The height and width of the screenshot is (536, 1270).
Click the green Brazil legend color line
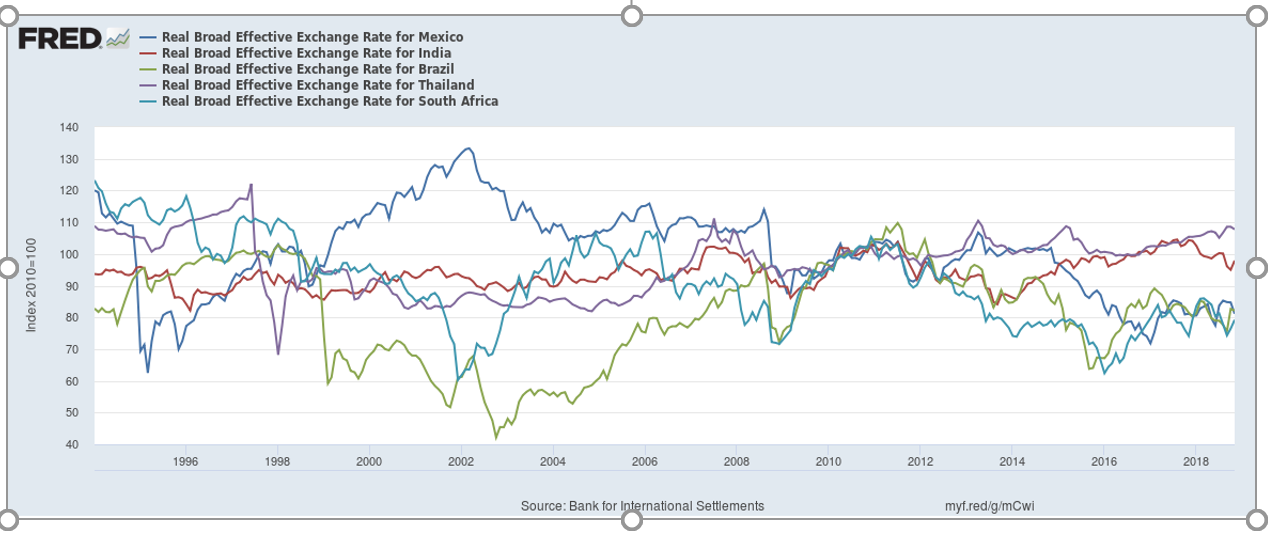[149, 69]
